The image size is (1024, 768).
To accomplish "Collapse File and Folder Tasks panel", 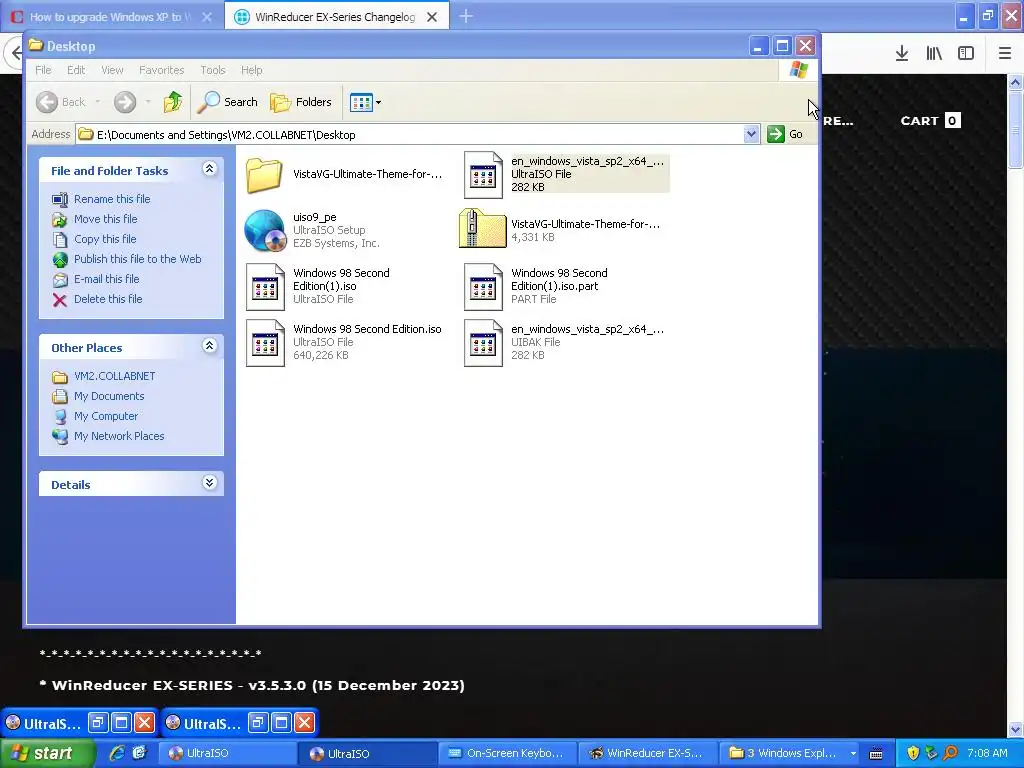I will click(209, 169).
